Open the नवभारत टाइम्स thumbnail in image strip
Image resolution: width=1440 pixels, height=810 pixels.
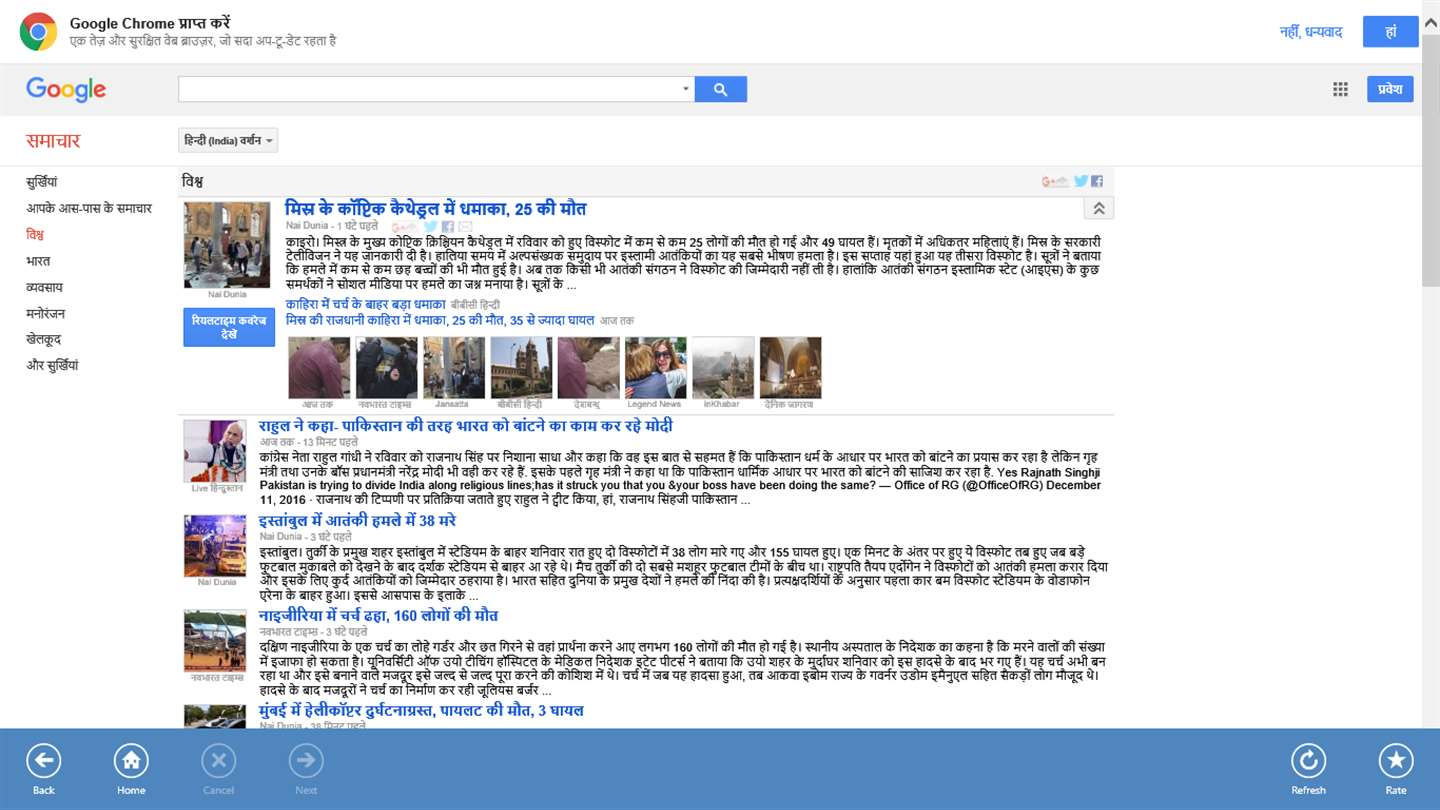point(386,368)
